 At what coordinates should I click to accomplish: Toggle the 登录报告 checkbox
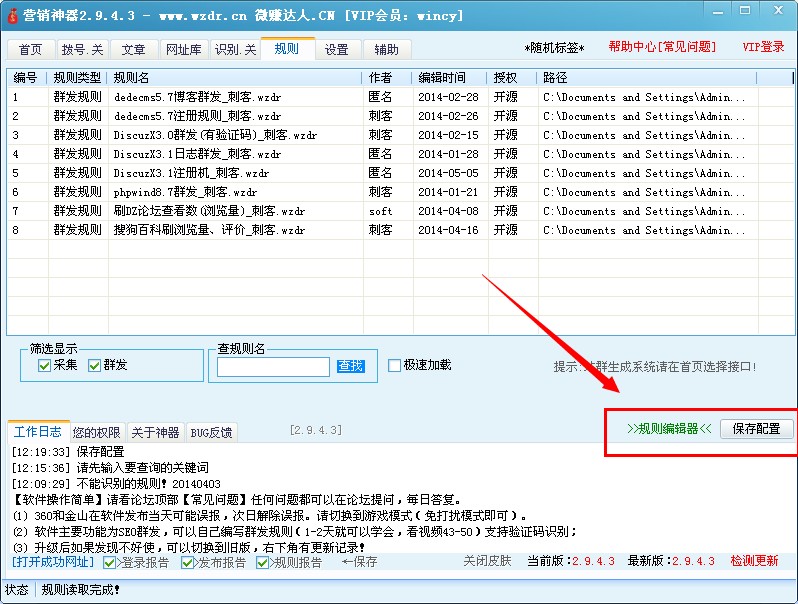point(109,562)
